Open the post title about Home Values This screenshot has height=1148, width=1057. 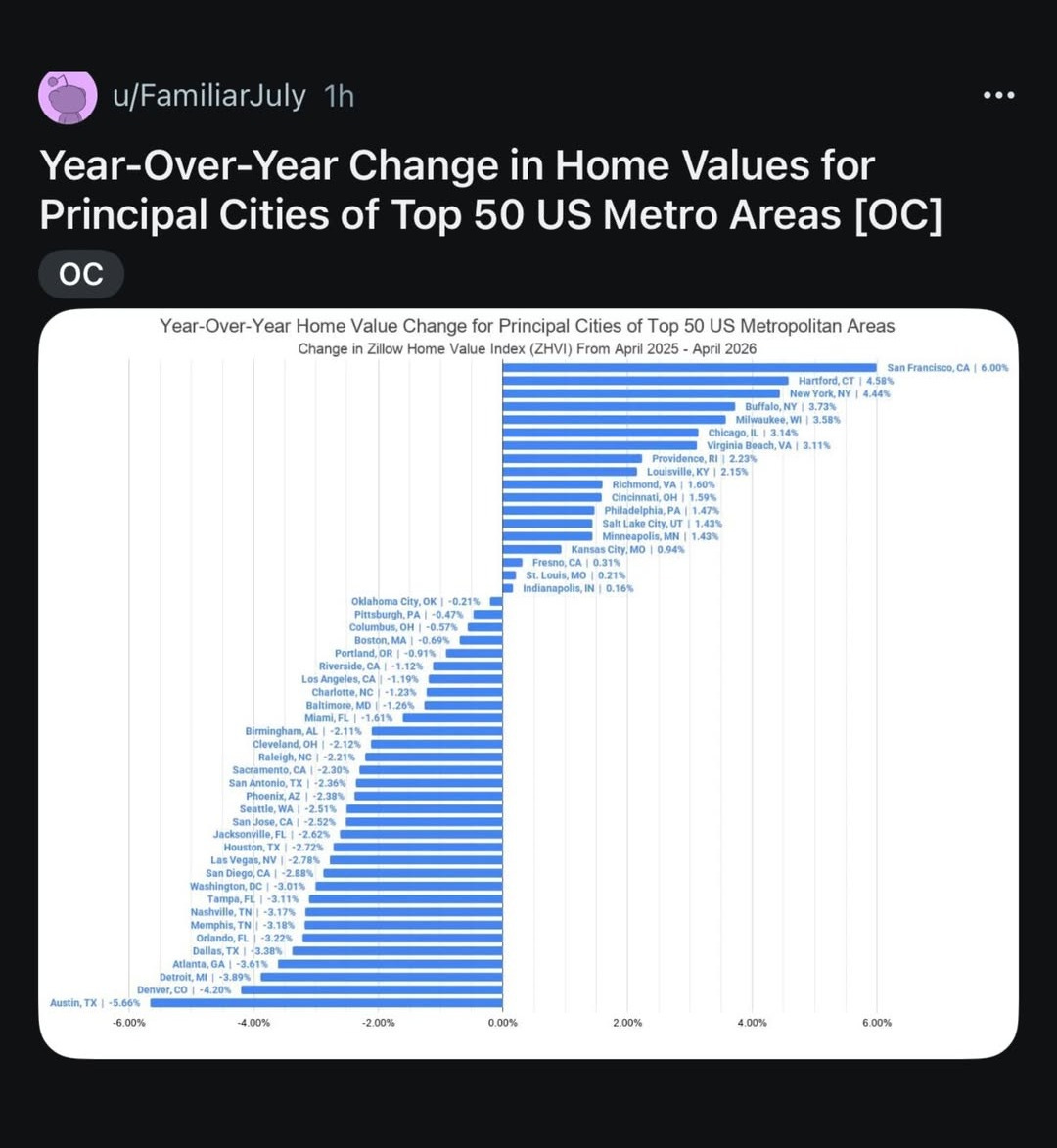(490, 190)
